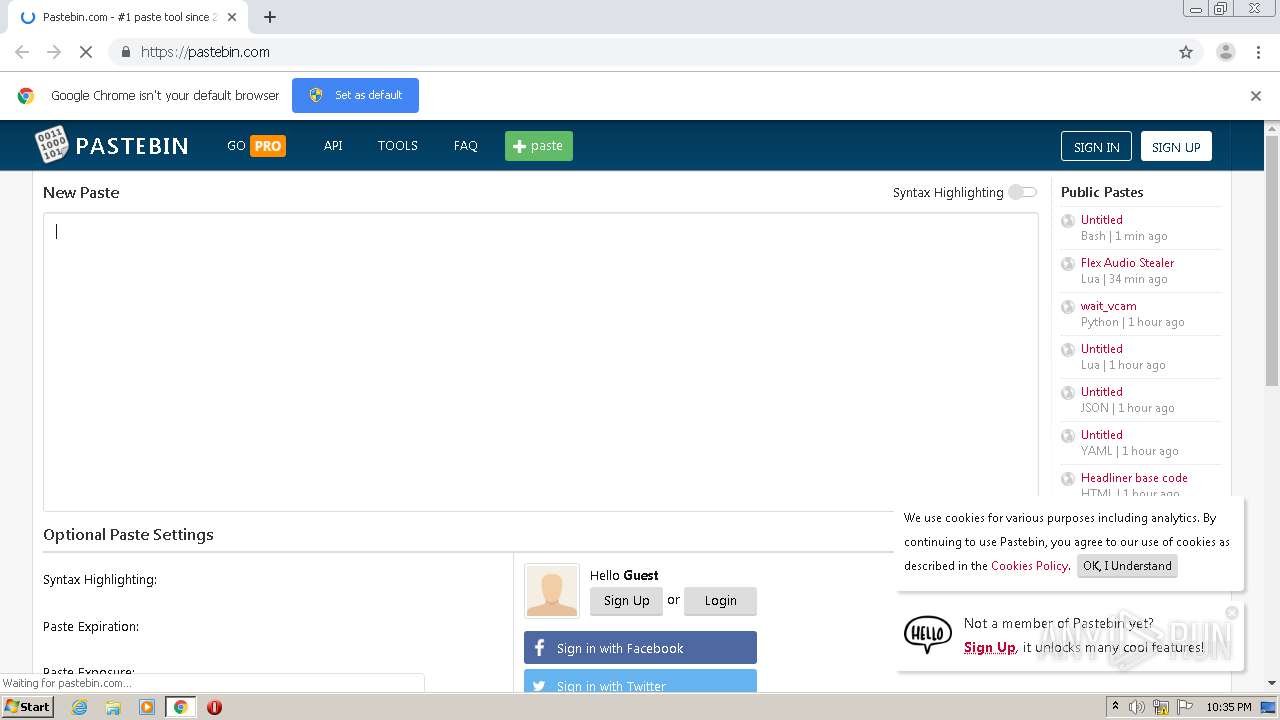Open Windows Explorer folder from taskbar
The image size is (1280, 720).
click(113, 707)
